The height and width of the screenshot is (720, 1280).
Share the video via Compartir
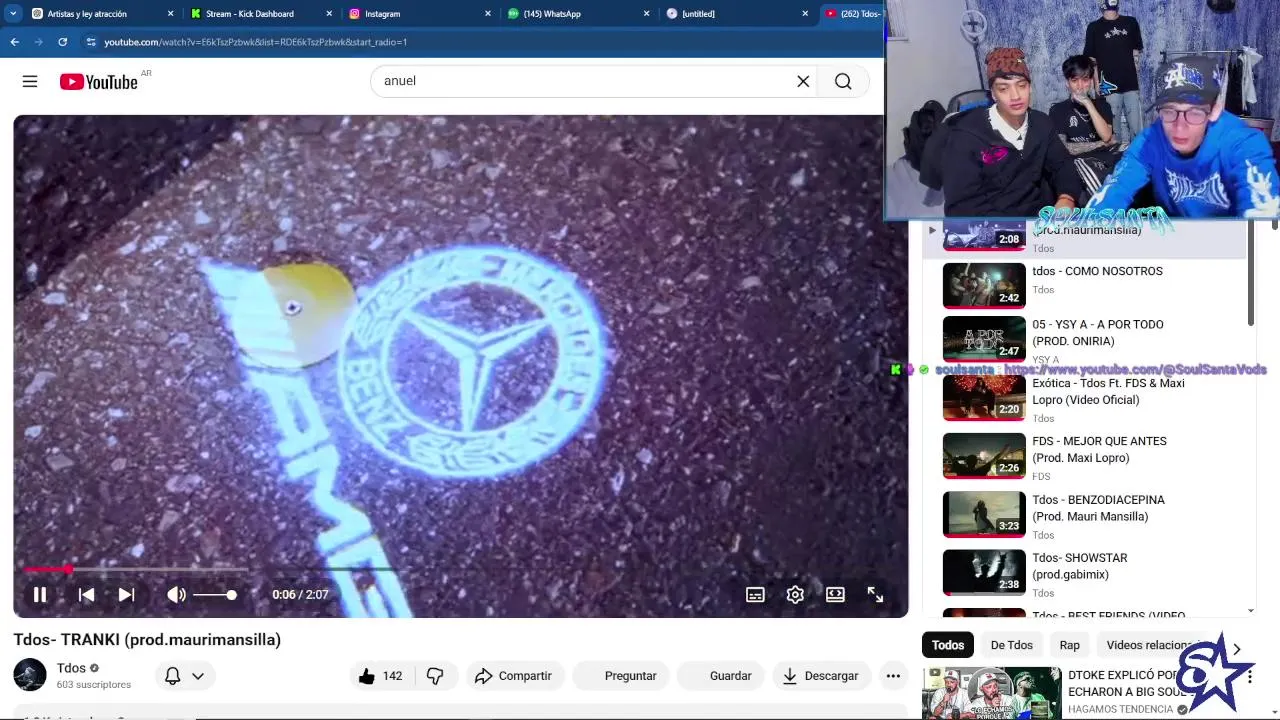pos(514,676)
